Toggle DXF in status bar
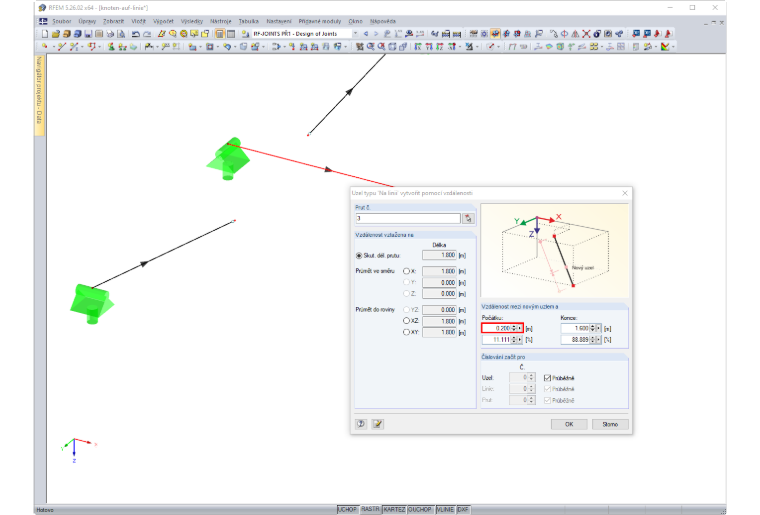 tap(463, 510)
